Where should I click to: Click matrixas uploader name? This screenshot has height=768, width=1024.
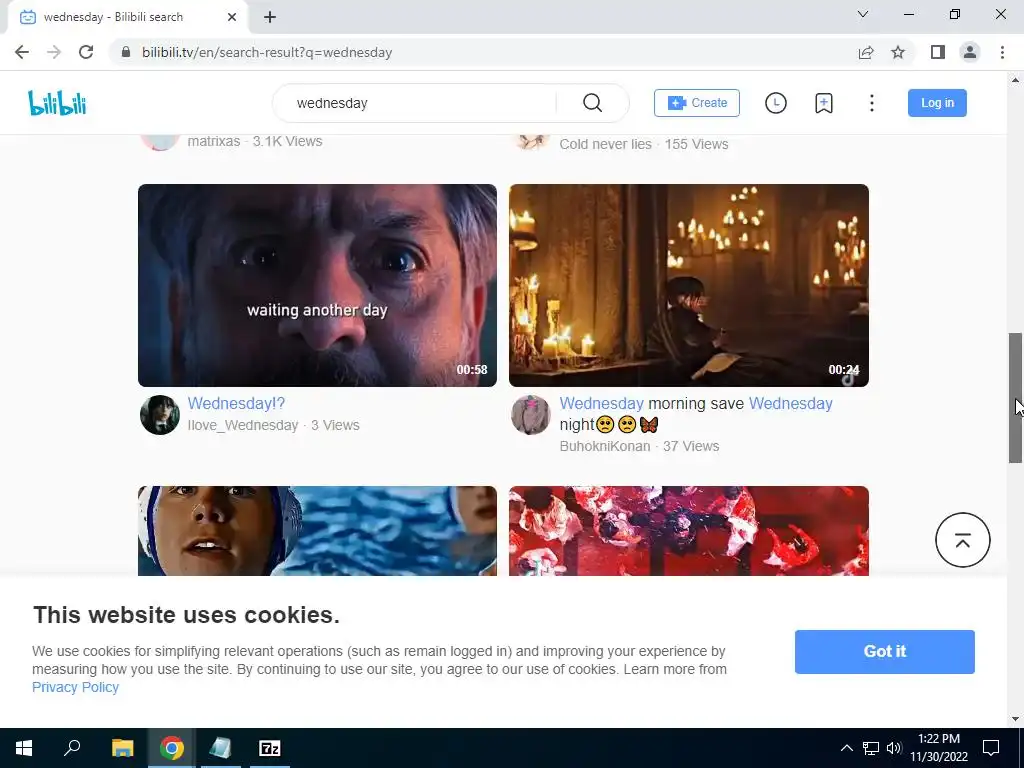214,141
